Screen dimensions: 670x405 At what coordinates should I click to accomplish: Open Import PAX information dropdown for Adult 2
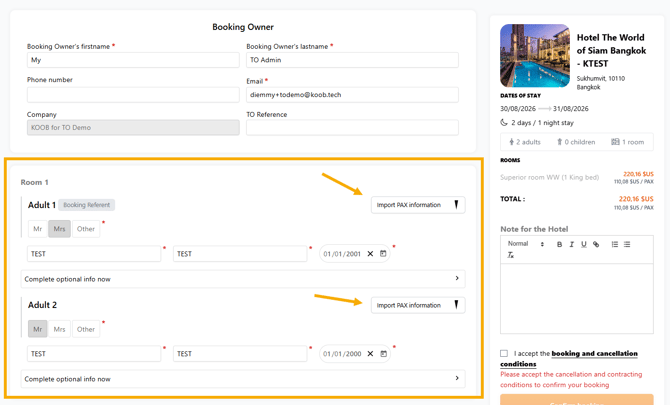point(418,305)
